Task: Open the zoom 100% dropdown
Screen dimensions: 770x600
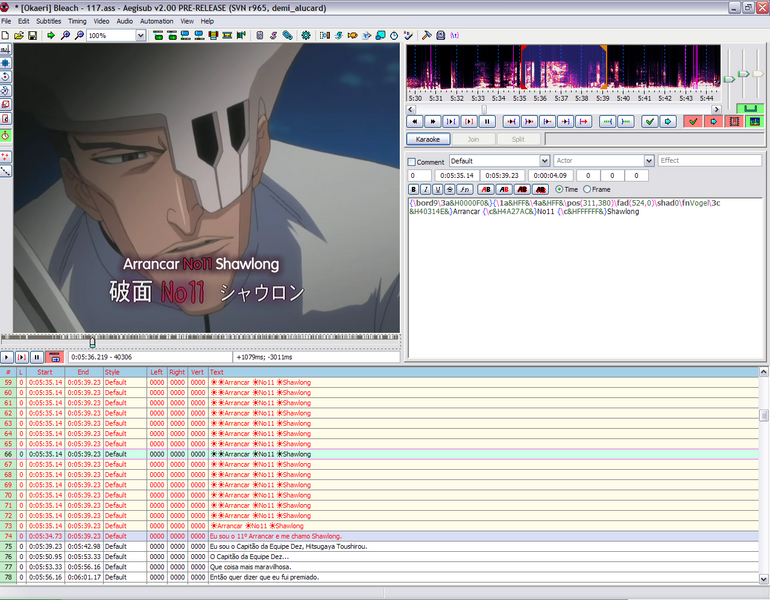Action: pyautogui.click(x=140, y=35)
